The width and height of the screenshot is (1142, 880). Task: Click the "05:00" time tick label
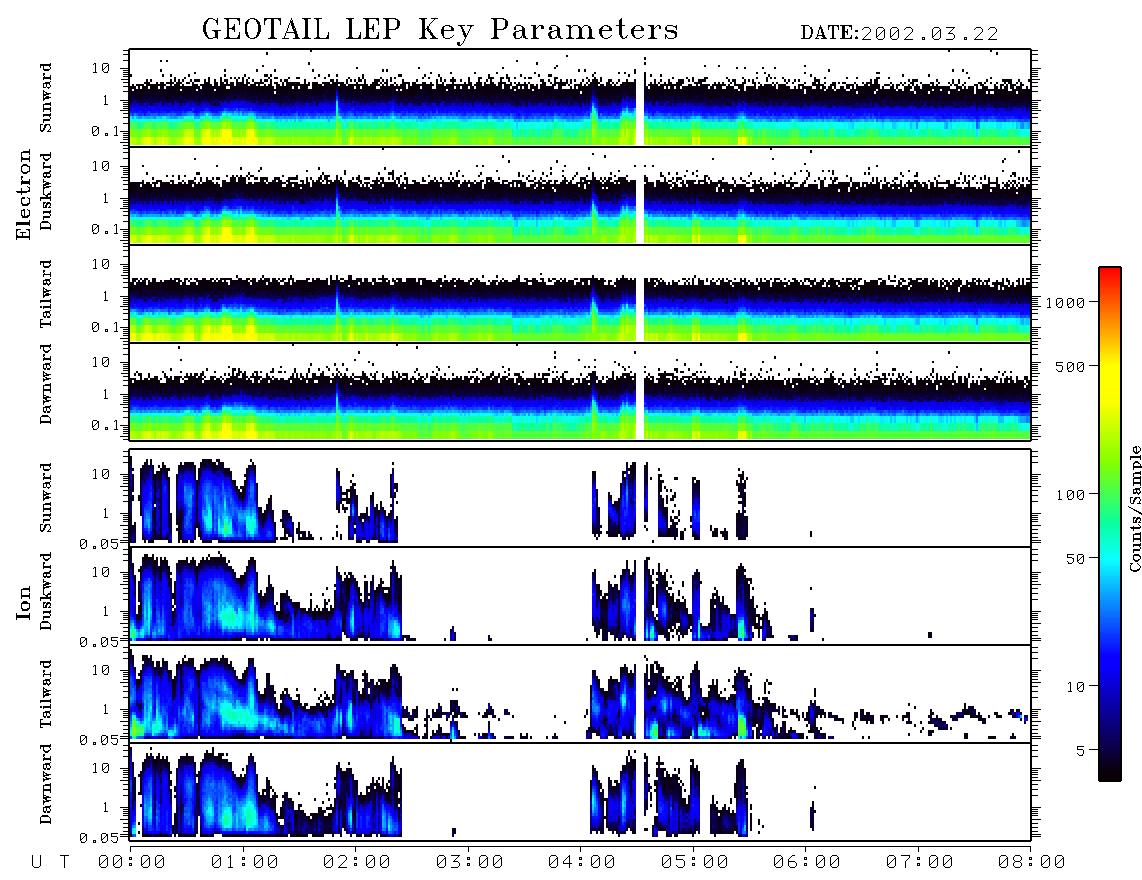point(695,863)
